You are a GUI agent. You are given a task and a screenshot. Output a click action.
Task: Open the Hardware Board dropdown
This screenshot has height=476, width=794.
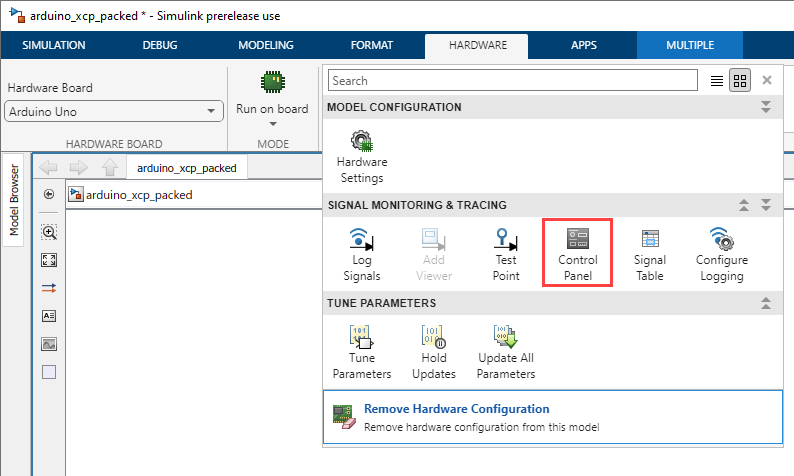(114, 111)
